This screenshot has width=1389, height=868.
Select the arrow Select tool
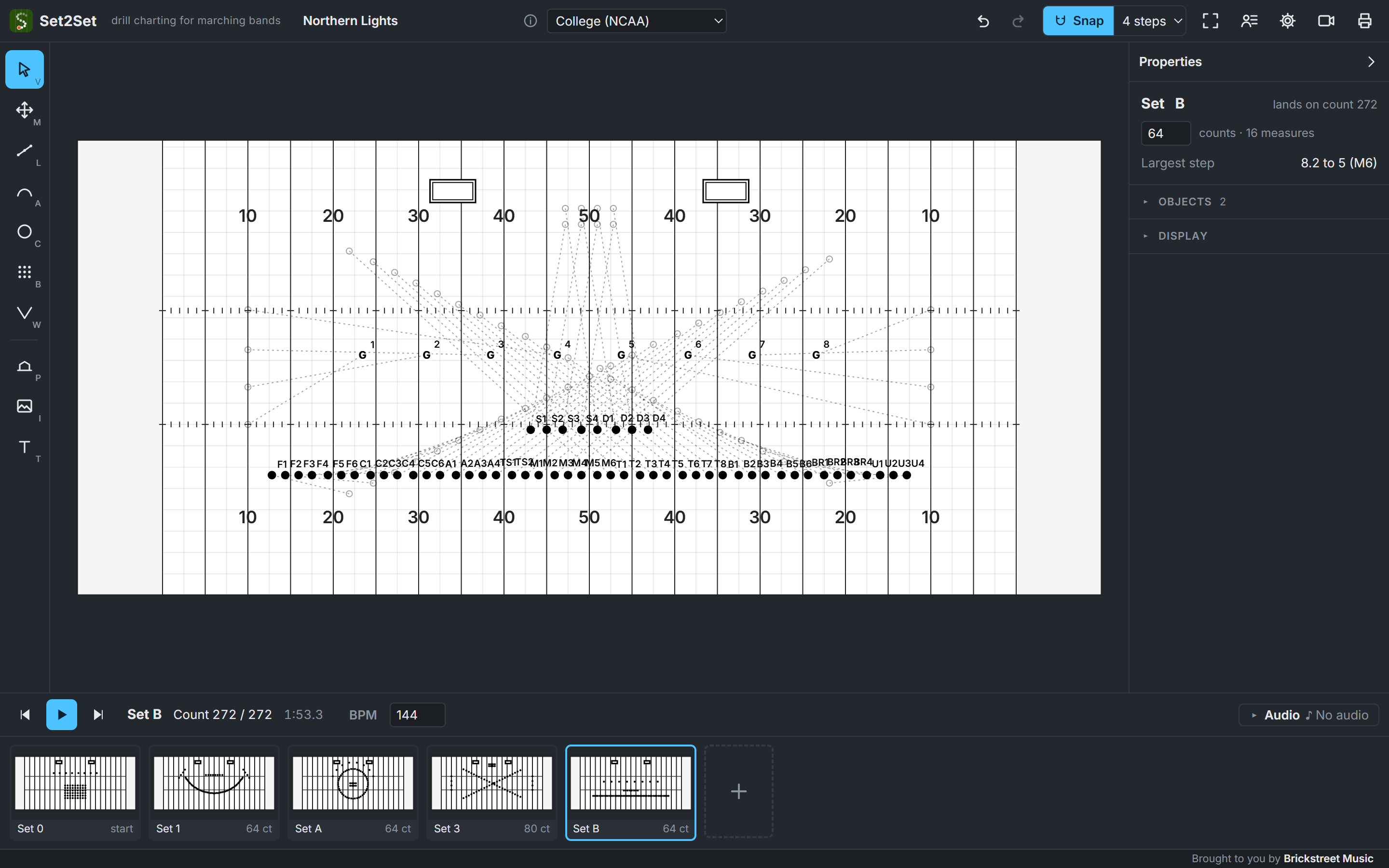[x=24, y=69]
